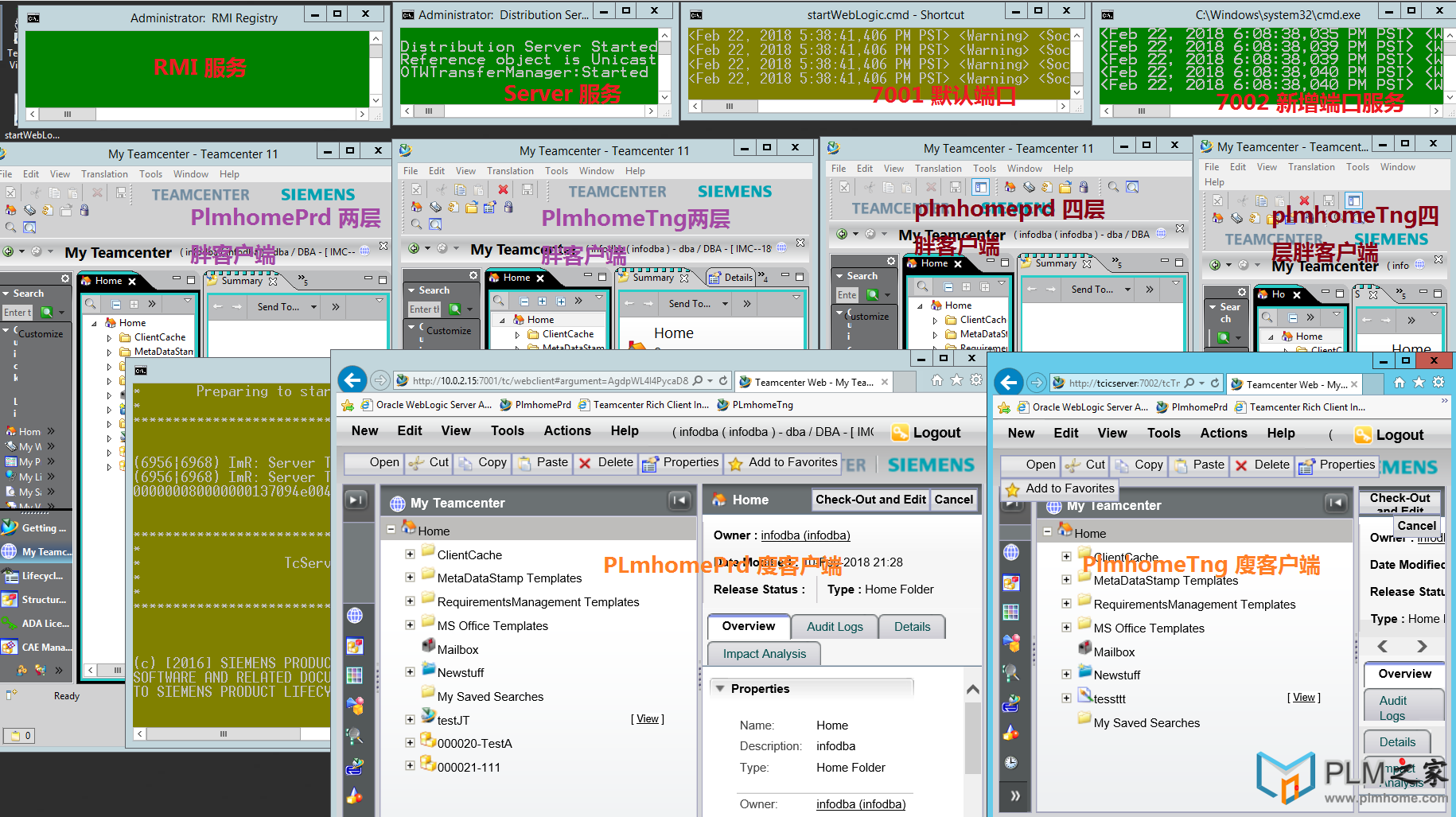Expand tessttt item in 7002 web client

[x=1066, y=698]
